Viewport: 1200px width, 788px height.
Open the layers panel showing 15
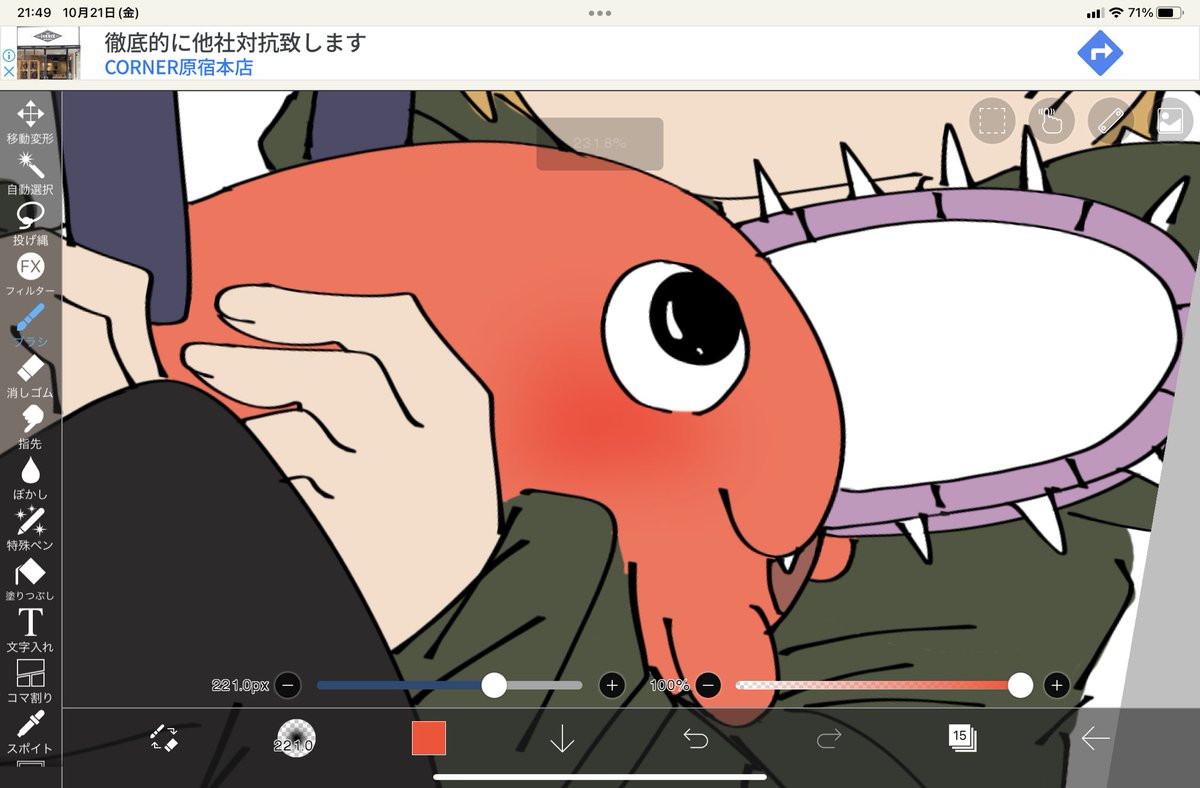(x=962, y=739)
